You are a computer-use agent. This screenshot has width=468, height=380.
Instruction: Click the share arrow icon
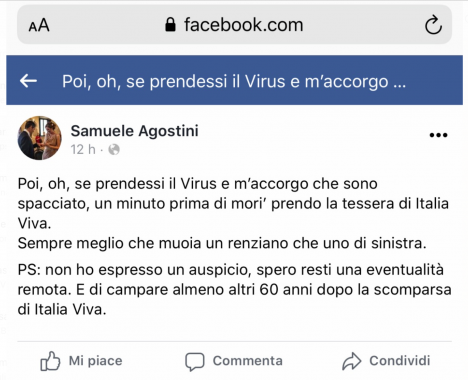point(352,361)
